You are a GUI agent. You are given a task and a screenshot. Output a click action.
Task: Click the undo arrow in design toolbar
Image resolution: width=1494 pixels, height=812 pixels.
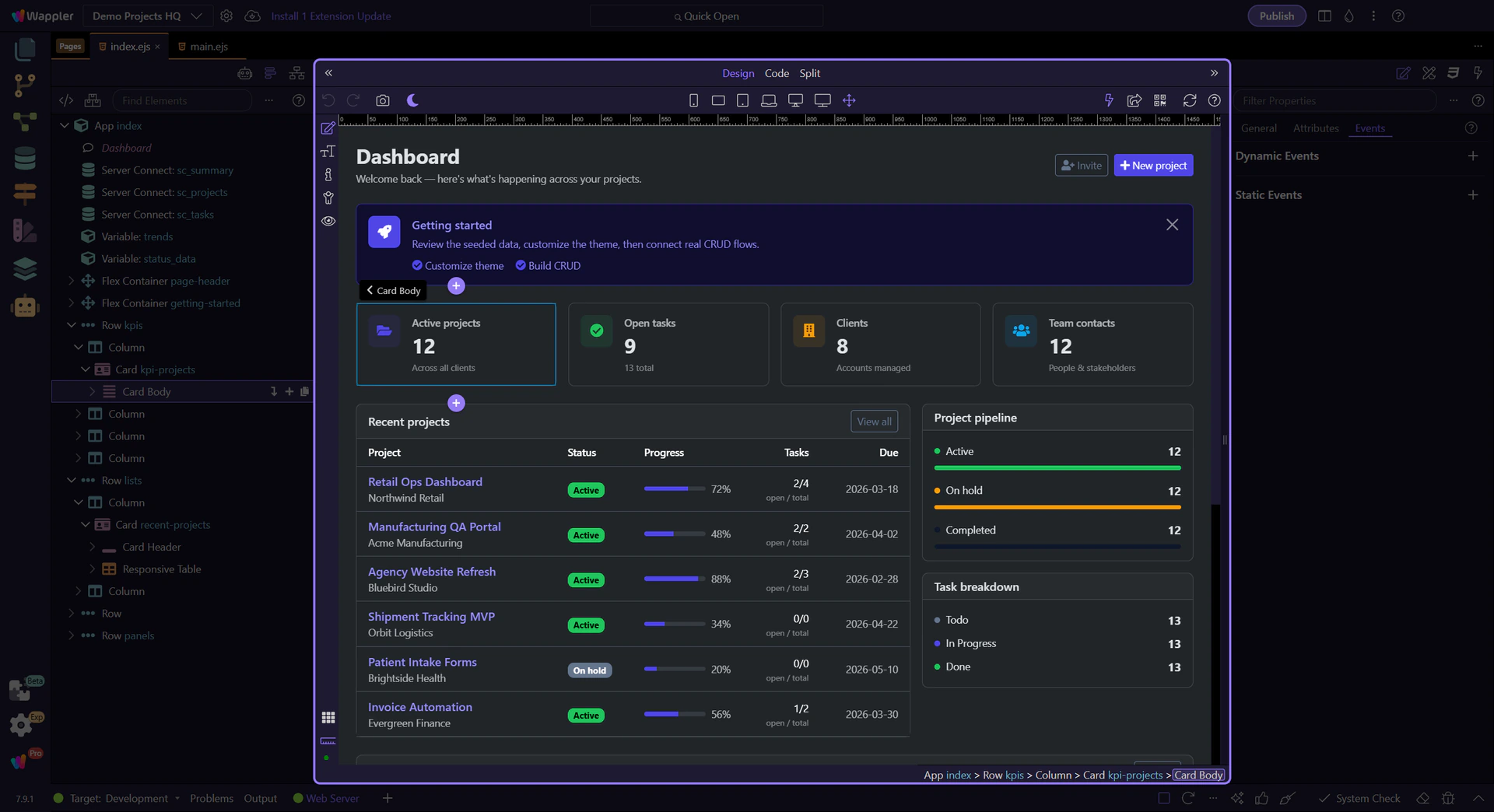click(x=328, y=100)
